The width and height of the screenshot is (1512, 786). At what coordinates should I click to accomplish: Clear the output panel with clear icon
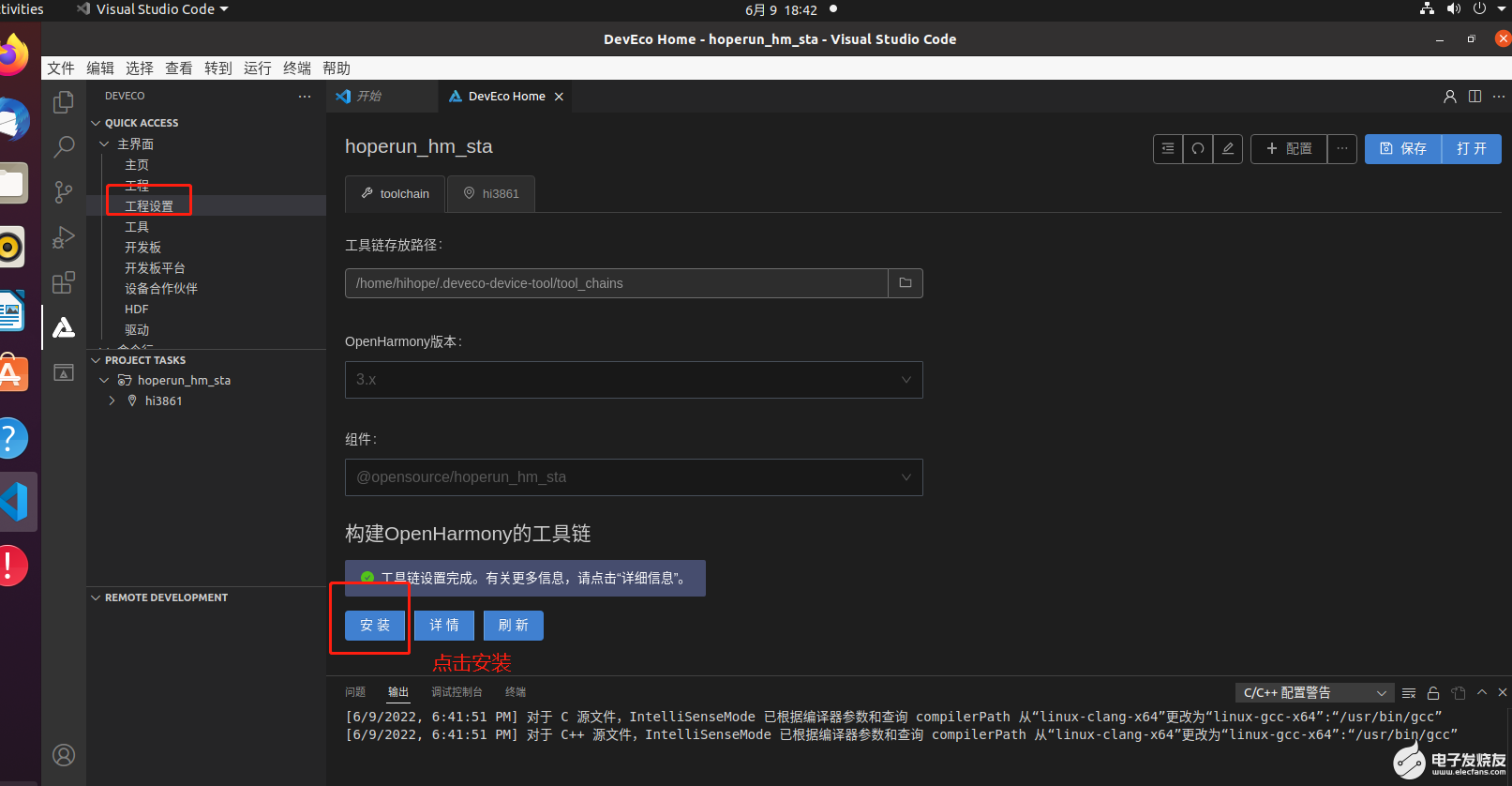[1409, 693]
